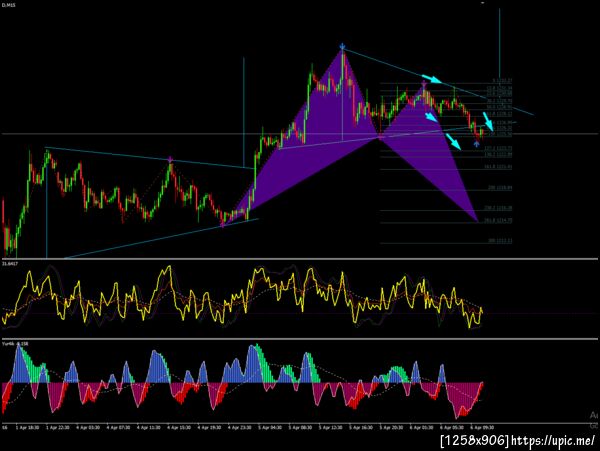
Task: Click the chart symbol label D,M15
Action: 8,5
